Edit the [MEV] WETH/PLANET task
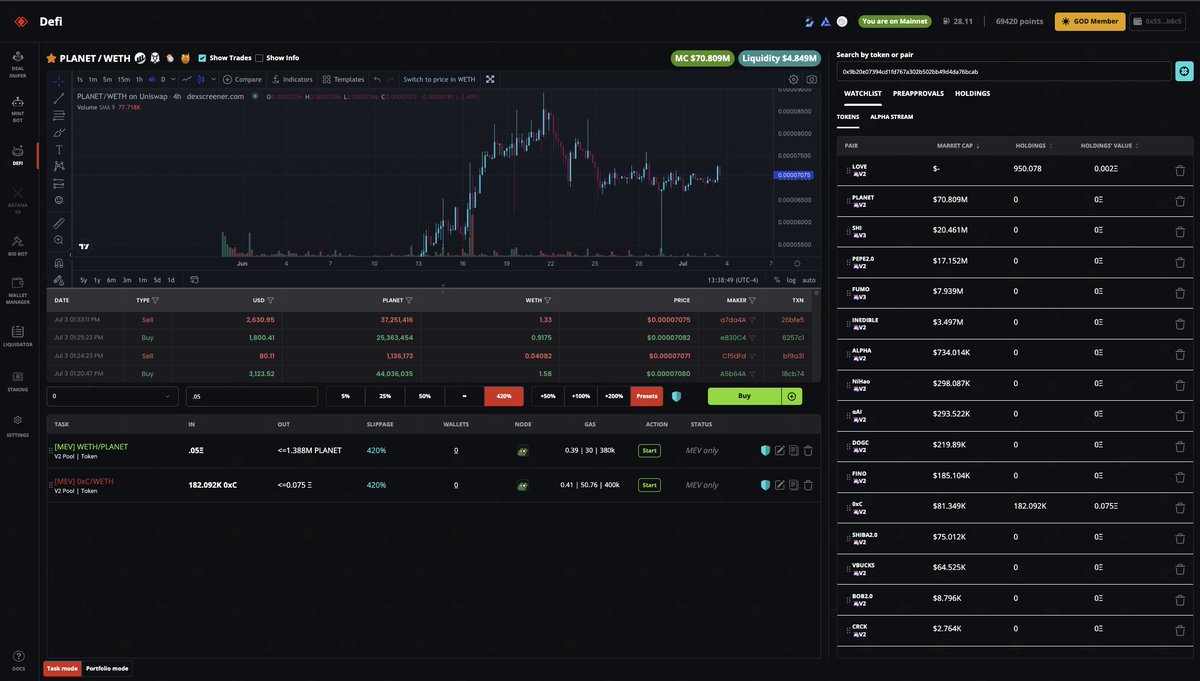This screenshot has height=681, width=1200. coord(780,451)
